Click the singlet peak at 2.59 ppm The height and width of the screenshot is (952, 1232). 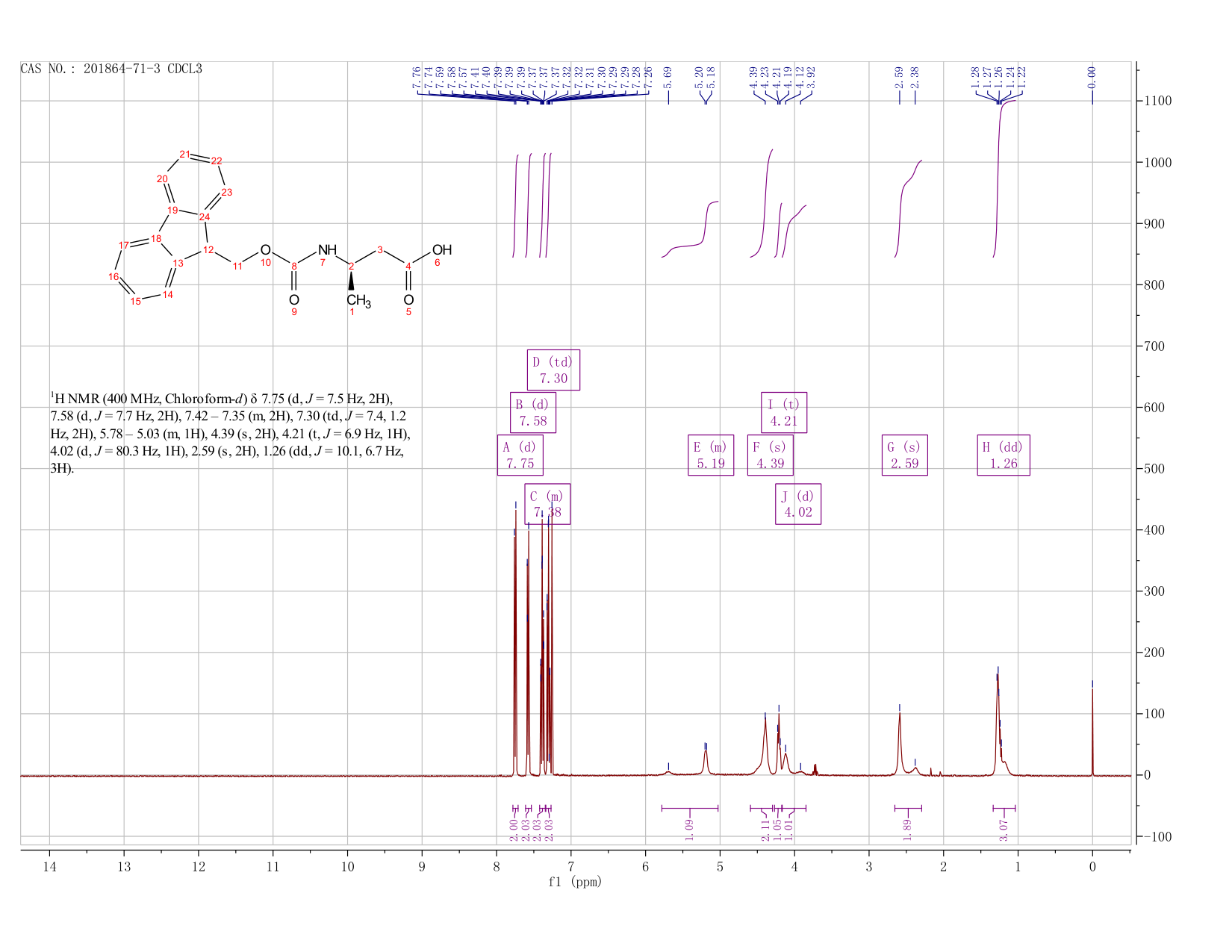[x=900, y=744]
